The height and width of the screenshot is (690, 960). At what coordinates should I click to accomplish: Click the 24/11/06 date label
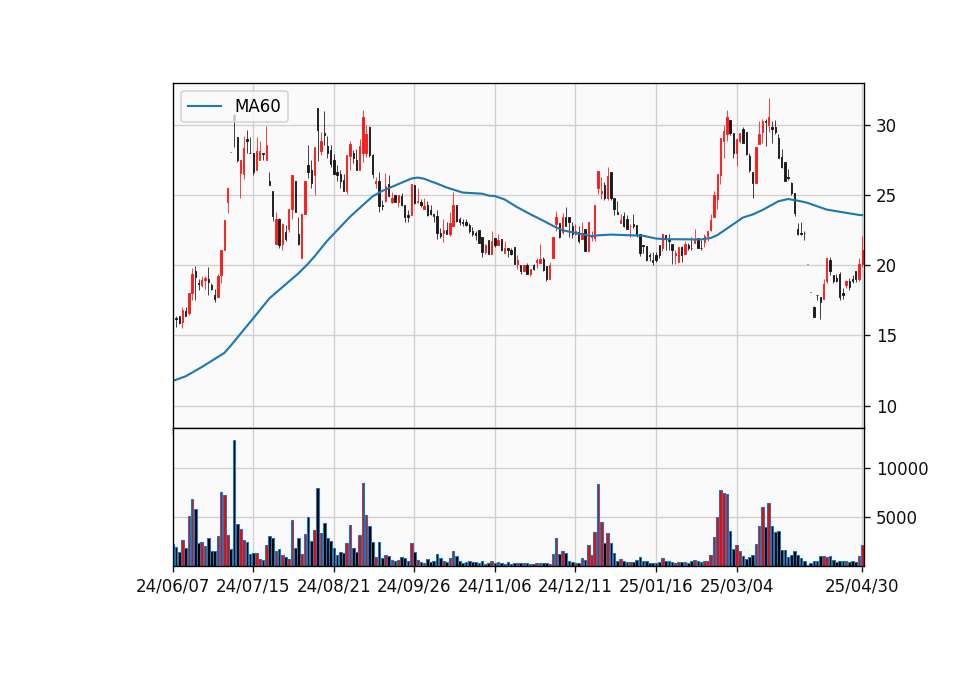(495, 586)
